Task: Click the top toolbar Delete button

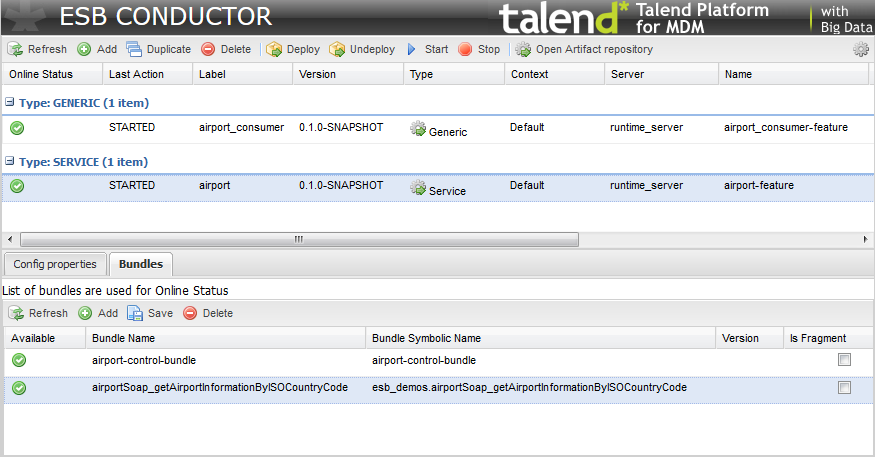Action: (226, 50)
